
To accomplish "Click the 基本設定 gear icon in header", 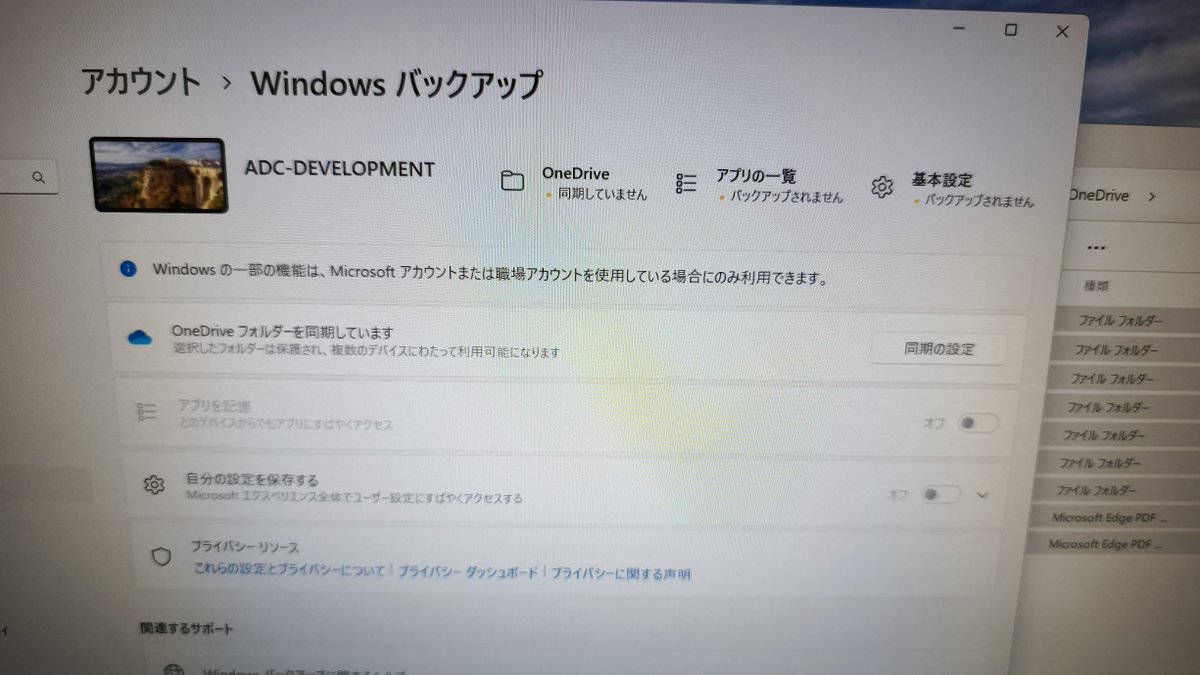I will [x=881, y=187].
